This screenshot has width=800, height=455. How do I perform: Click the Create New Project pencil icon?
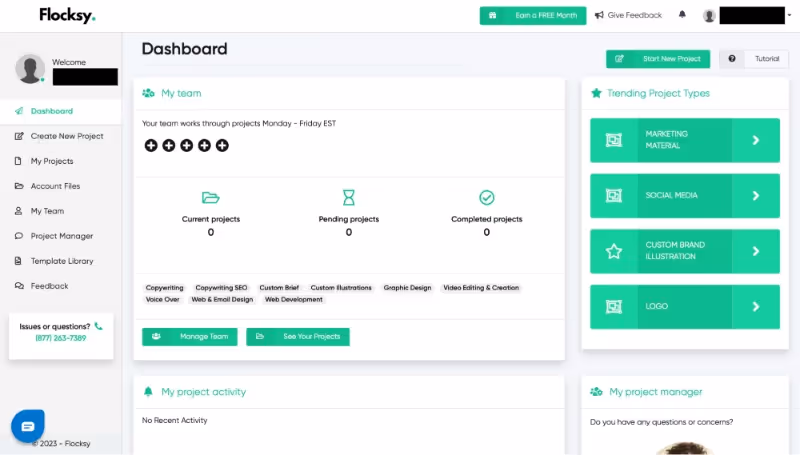coord(19,136)
